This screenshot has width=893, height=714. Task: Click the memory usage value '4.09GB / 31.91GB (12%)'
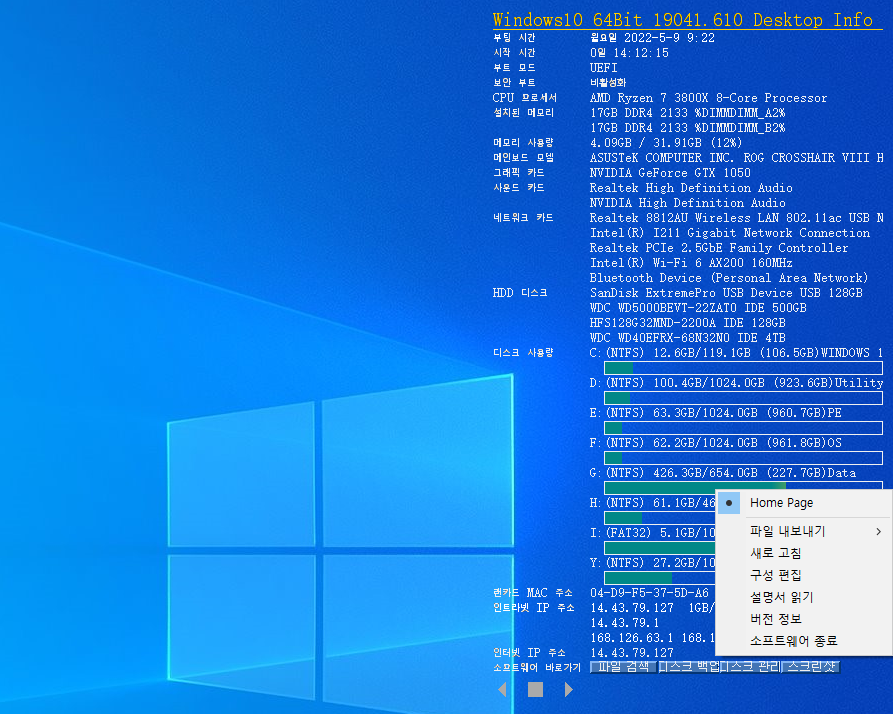point(666,143)
